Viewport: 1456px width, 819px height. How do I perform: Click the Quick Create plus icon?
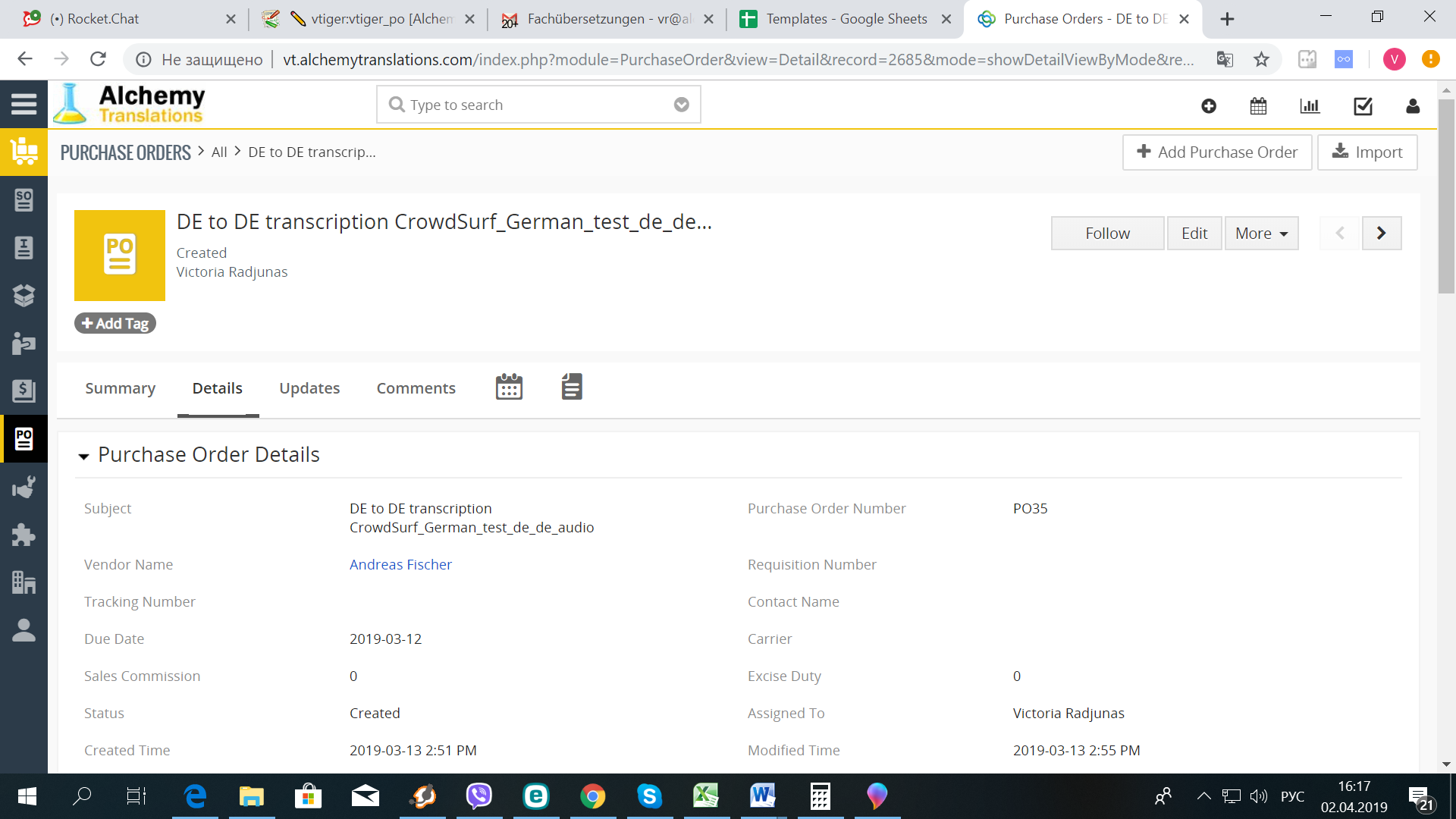(1209, 106)
